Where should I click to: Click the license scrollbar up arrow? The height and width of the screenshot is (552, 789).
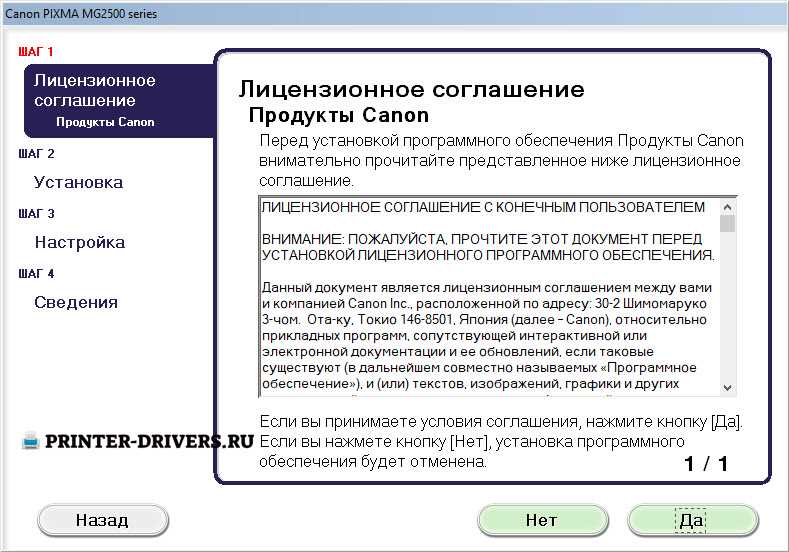[727, 207]
